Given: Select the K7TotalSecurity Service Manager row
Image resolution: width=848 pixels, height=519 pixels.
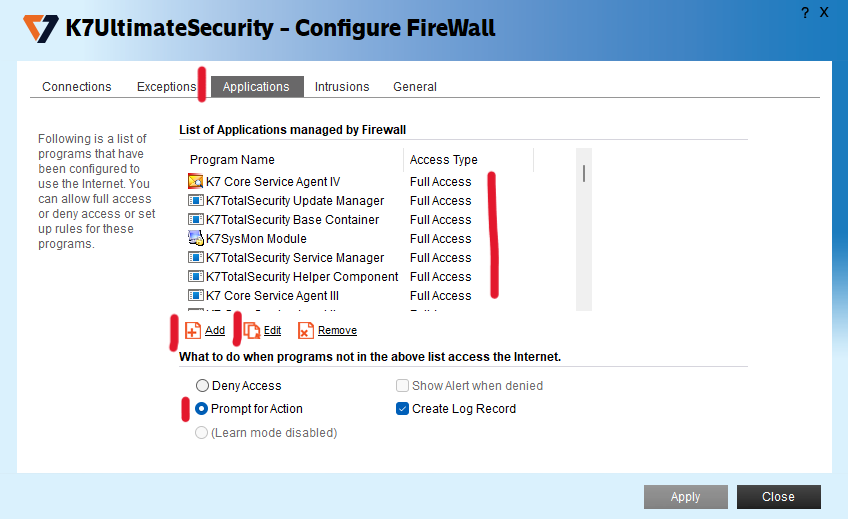Looking at the screenshot, I should (x=295, y=258).
